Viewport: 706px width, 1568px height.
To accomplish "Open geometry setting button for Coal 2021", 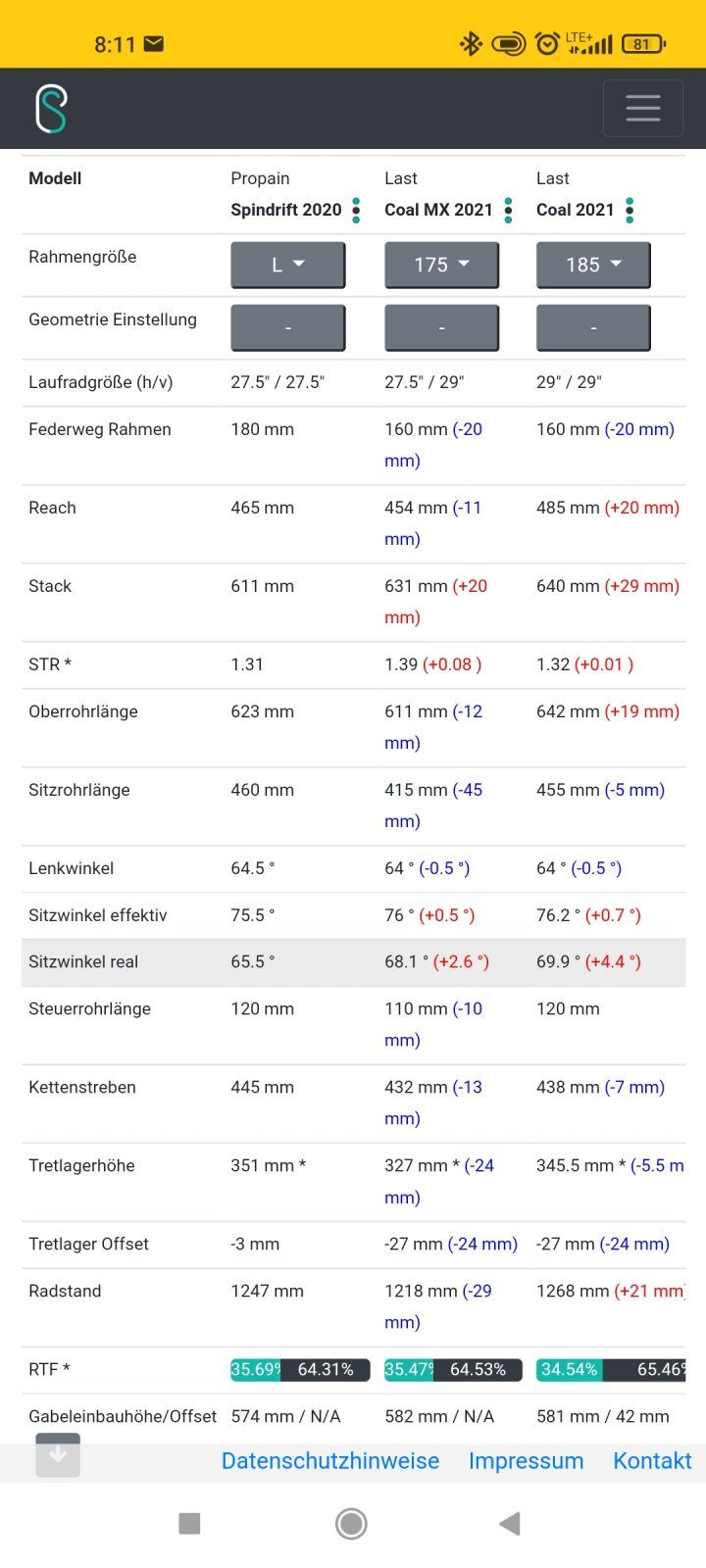I will (x=593, y=327).
